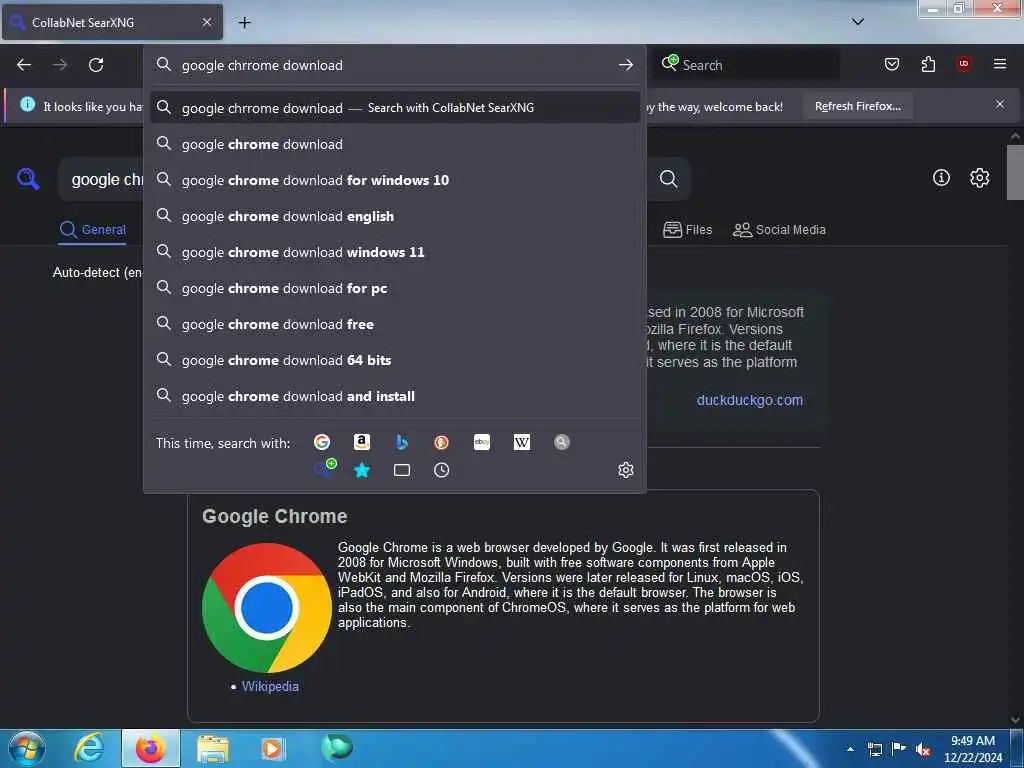Open SearXNG preferences gear icon
This screenshot has height=768, width=1024.
980,178
